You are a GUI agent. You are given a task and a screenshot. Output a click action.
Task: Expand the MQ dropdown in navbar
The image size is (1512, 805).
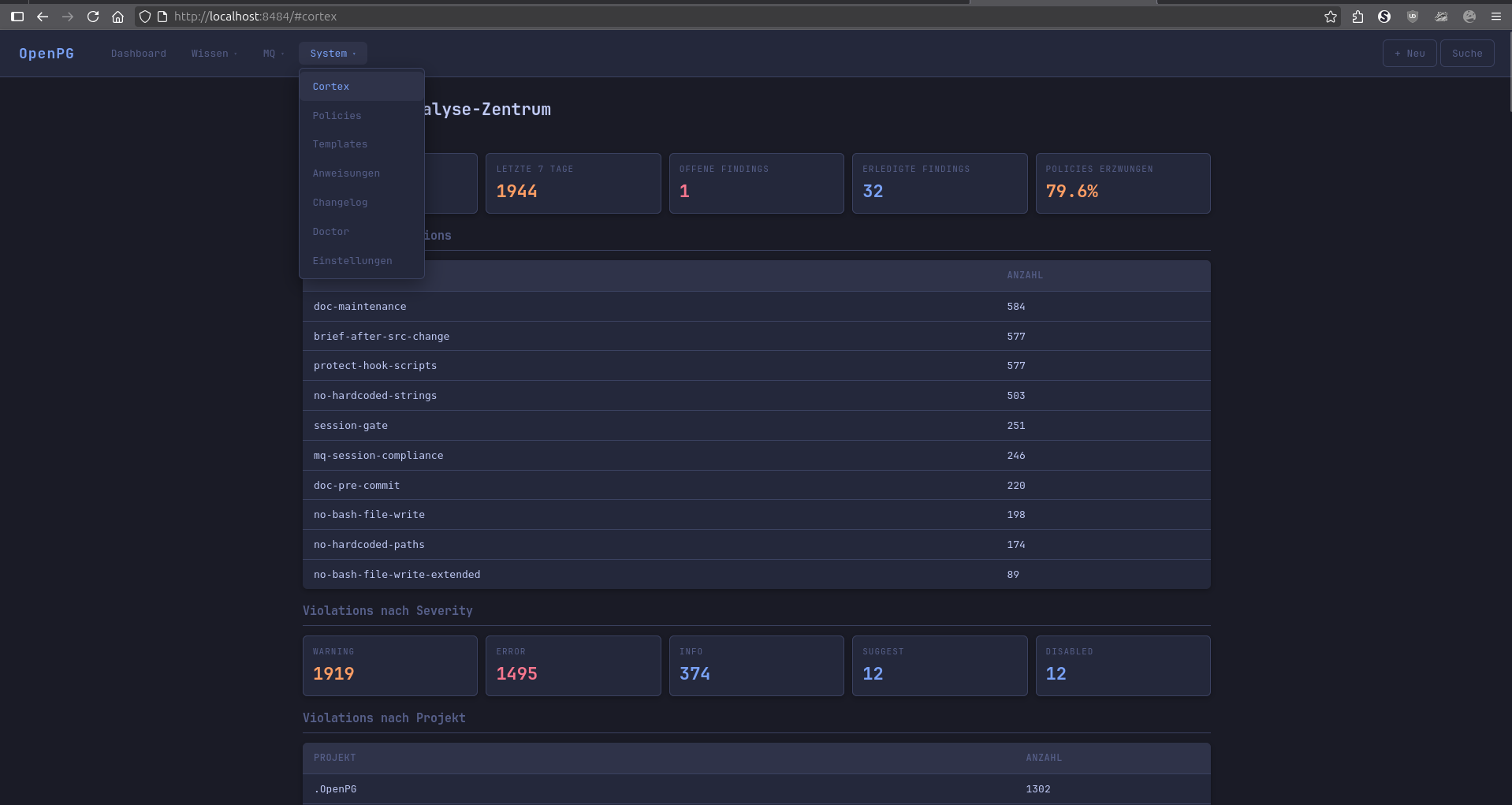pyautogui.click(x=273, y=54)
